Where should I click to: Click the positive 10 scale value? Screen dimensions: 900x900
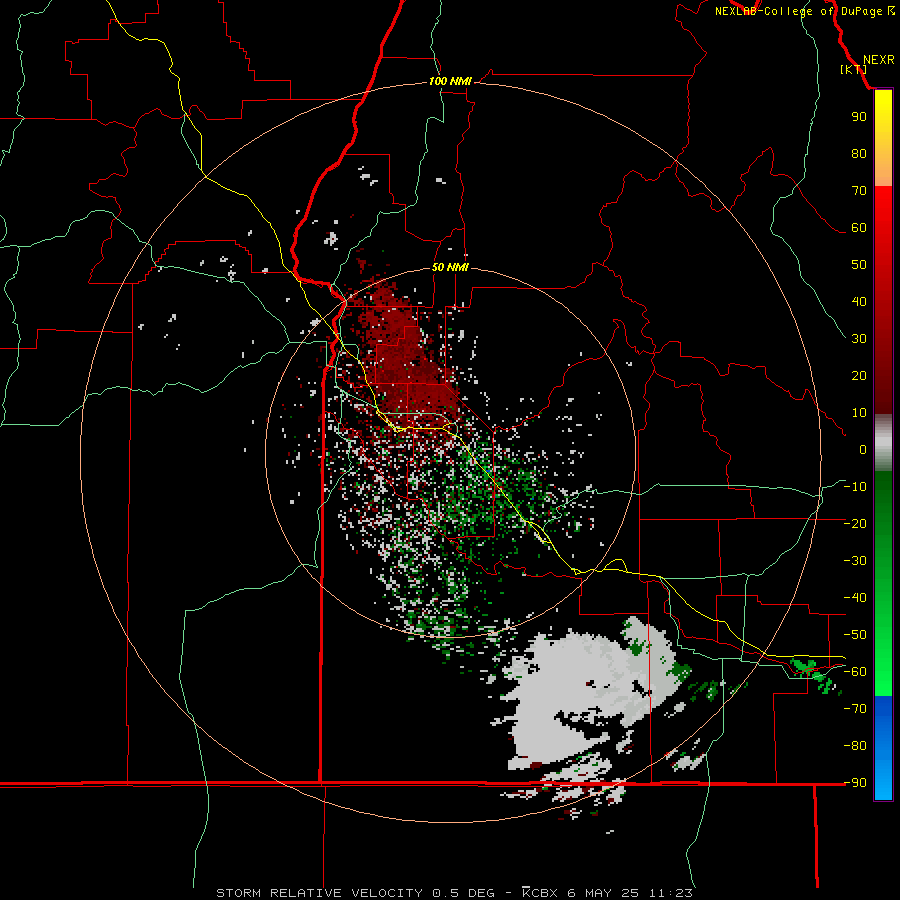click(859, 413)
